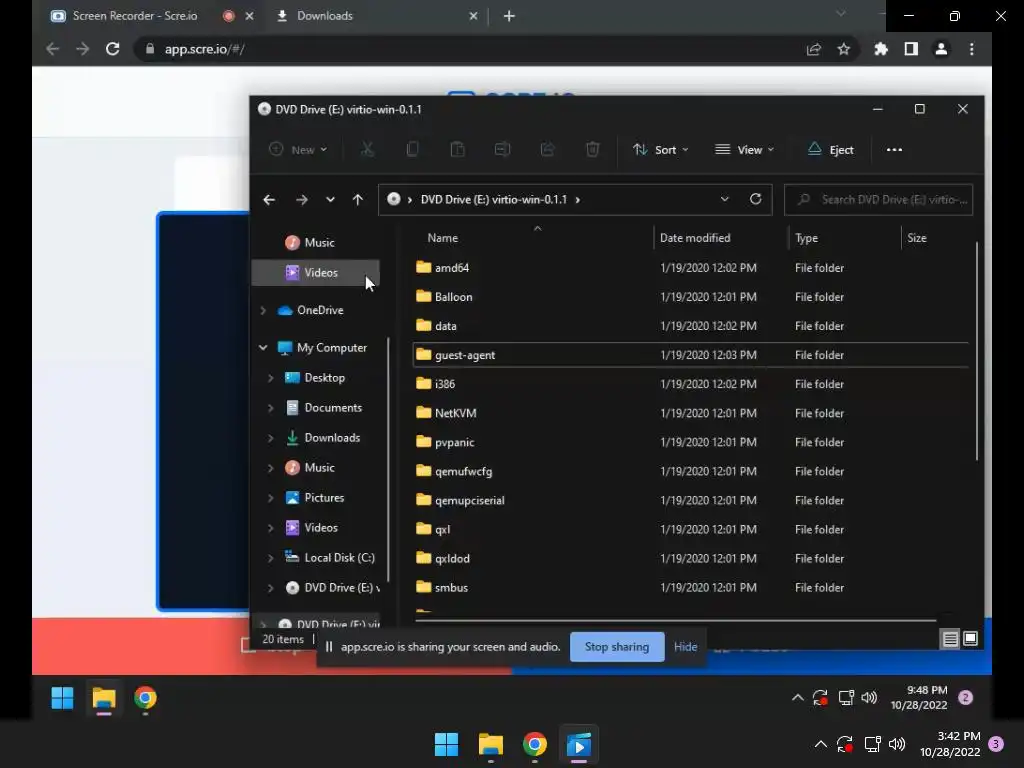Open Chrome extensions puzzle icon
1024x768 pixels.
click(881, 49)
